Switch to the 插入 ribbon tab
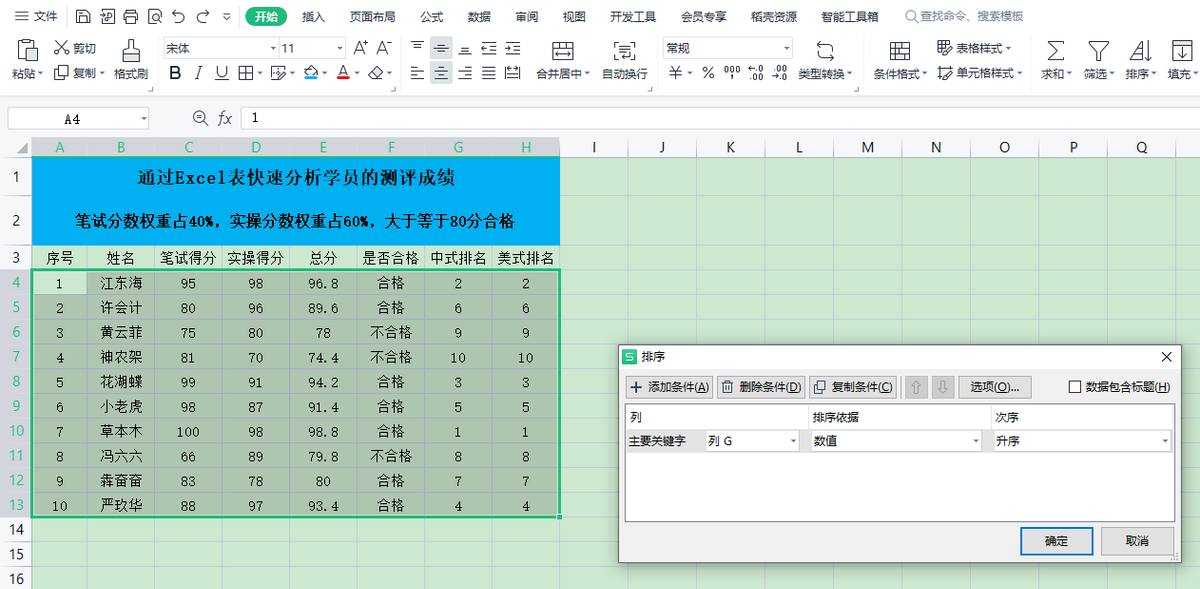Viewport: 1200px width, 589px height. point(314,16)
